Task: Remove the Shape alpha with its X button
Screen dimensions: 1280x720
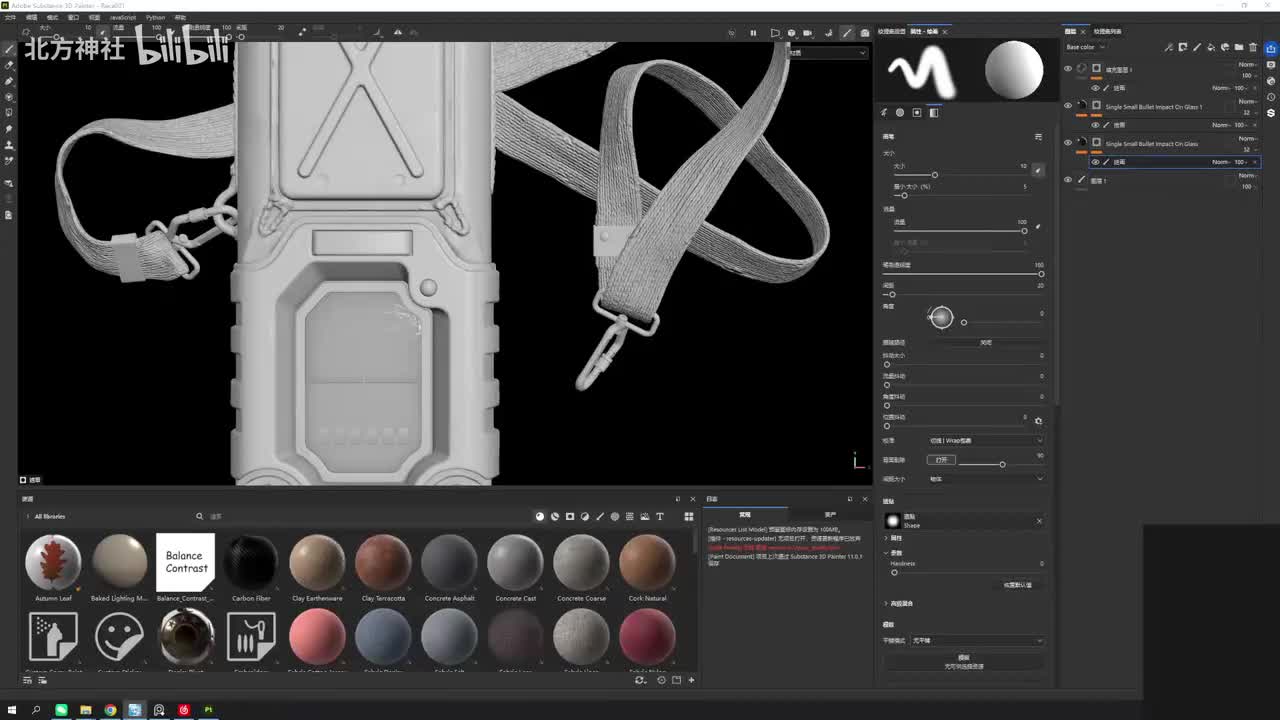Action: pos(1039,521)
